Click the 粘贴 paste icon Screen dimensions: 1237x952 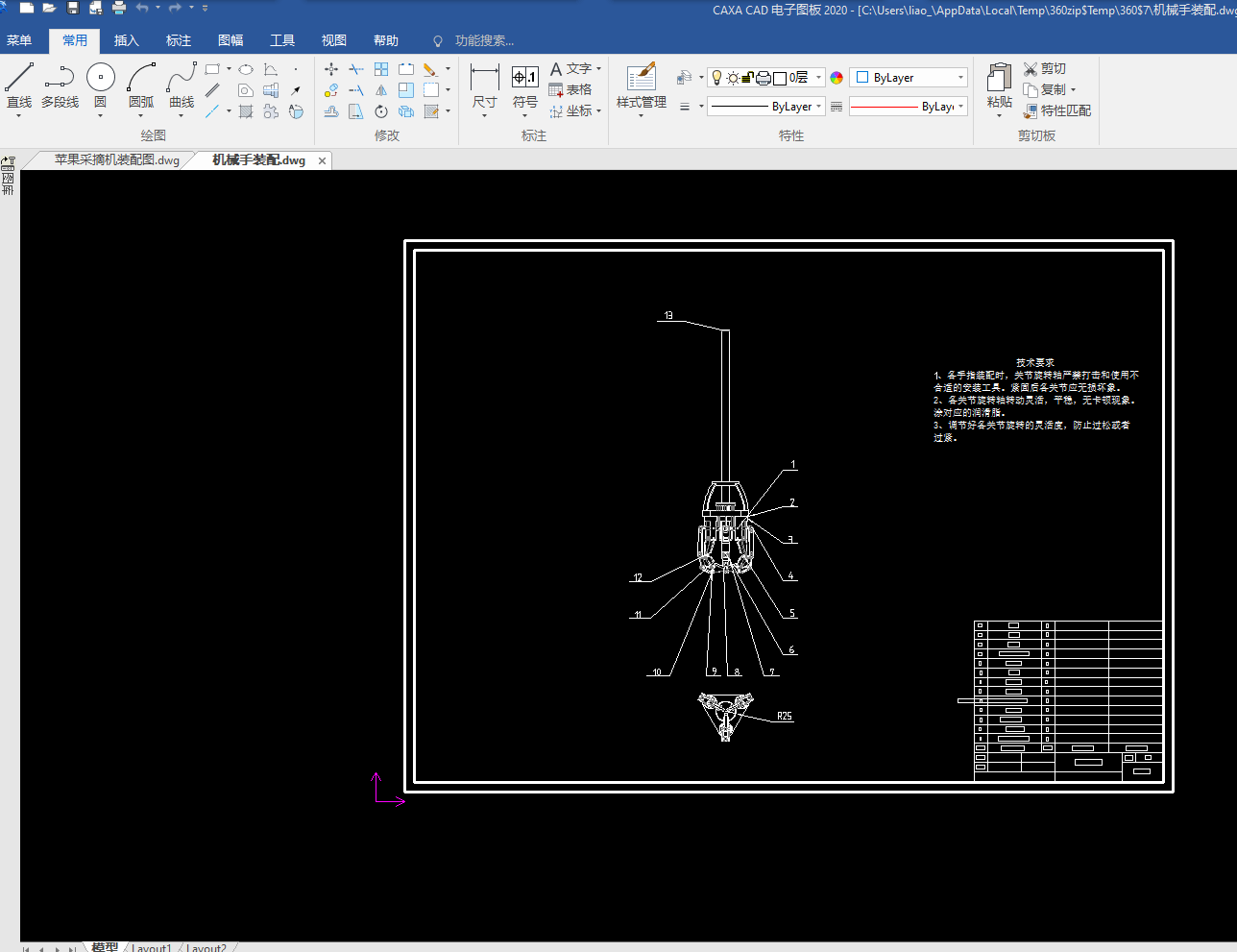click(1000, 78)
